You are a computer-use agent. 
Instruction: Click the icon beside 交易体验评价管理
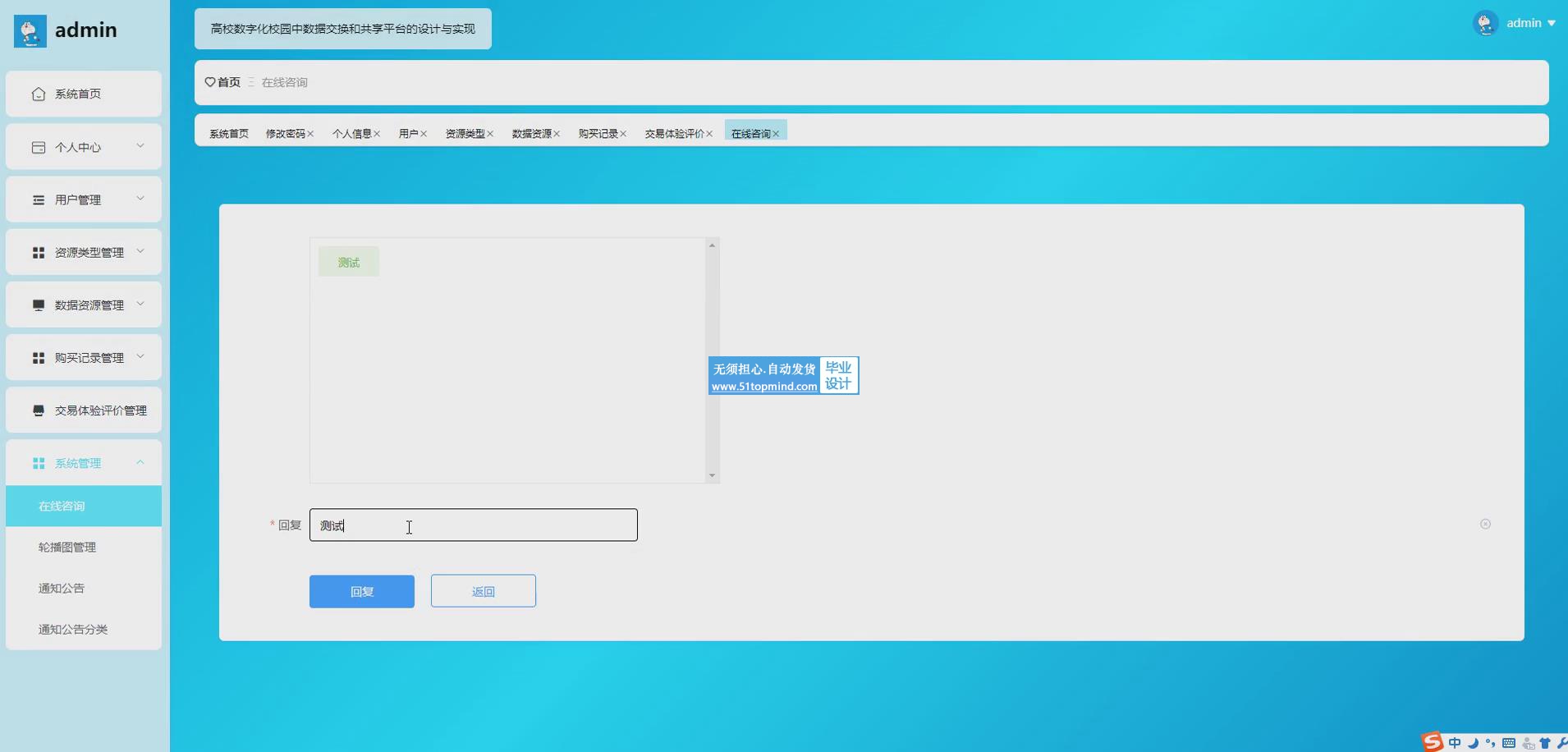(39, 410)
